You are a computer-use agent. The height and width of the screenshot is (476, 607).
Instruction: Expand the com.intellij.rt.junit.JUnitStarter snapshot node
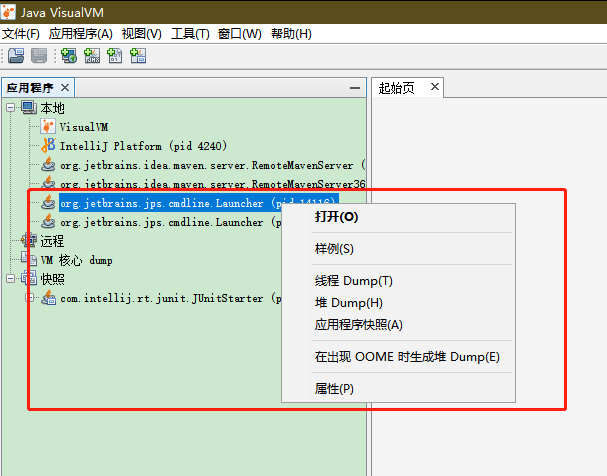click(x=30, y=298)
